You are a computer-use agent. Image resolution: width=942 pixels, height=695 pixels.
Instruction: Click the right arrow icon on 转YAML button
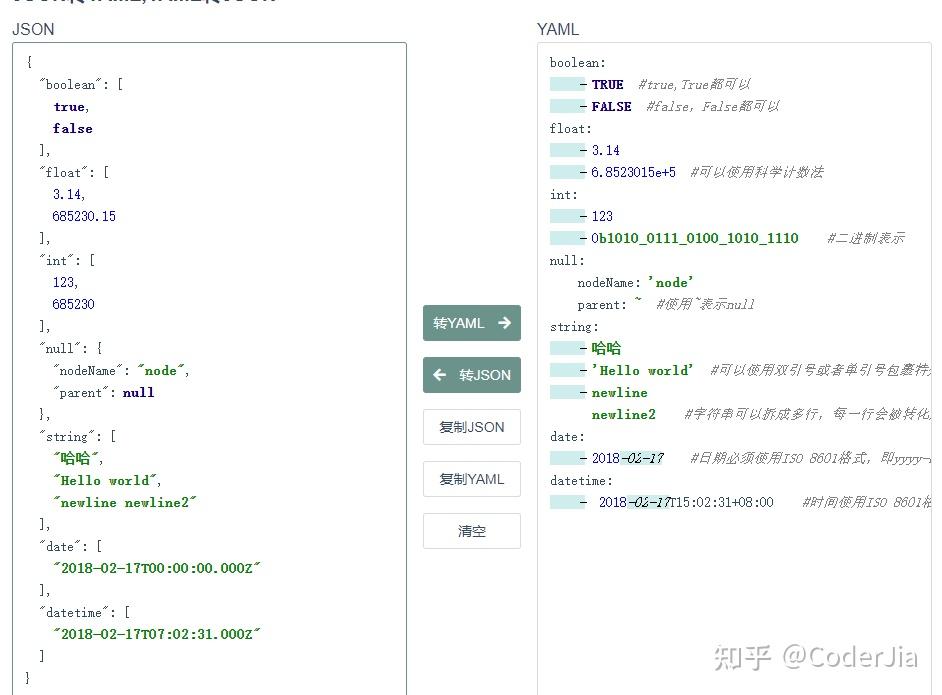[x=505, y=323]
